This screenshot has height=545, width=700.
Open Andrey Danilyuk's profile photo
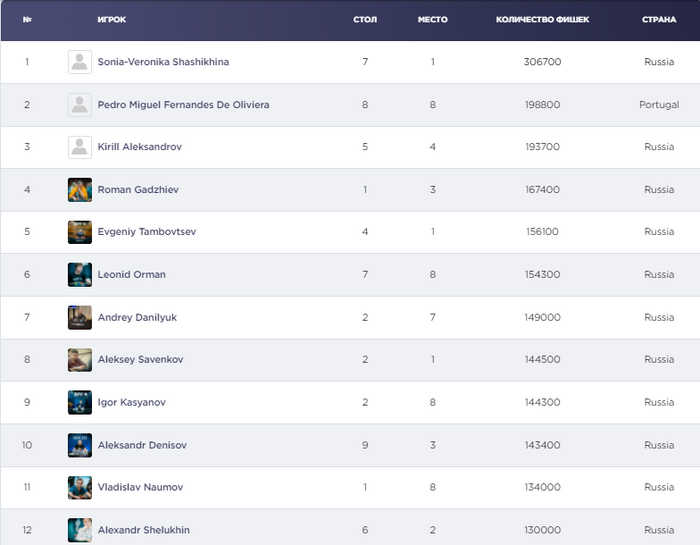[80, 317]
